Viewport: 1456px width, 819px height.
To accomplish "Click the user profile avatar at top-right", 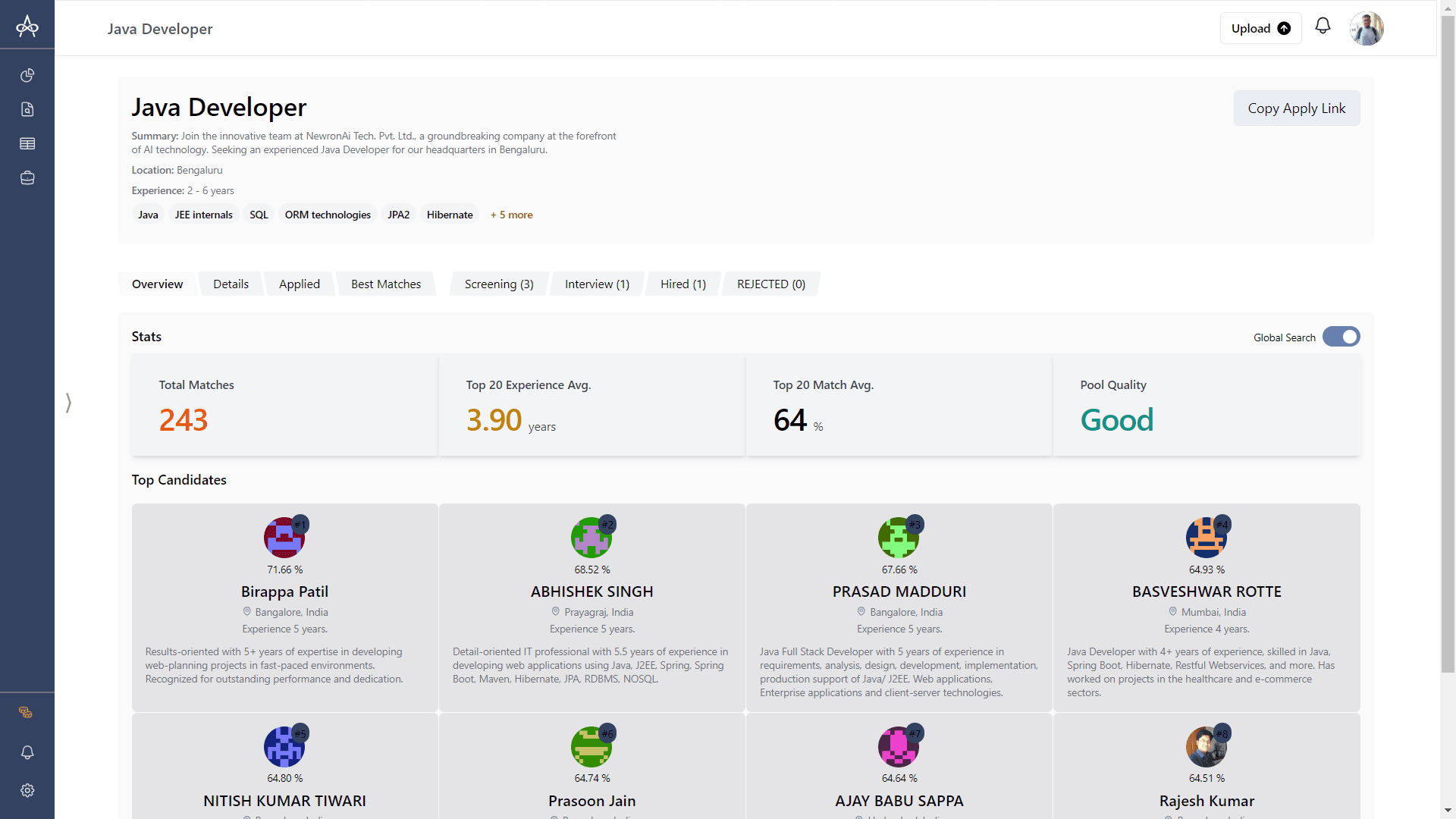I will (1367, 27).
